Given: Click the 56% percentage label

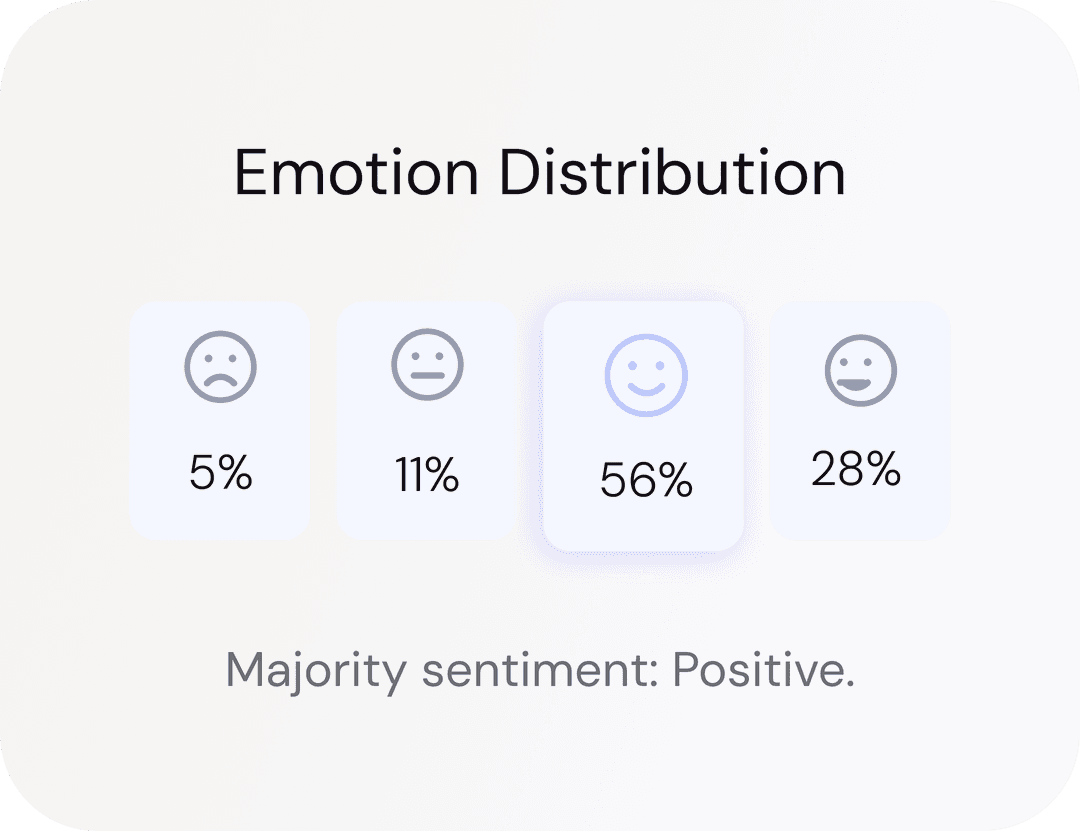Looking at the screenshot, I should point(646,481).
